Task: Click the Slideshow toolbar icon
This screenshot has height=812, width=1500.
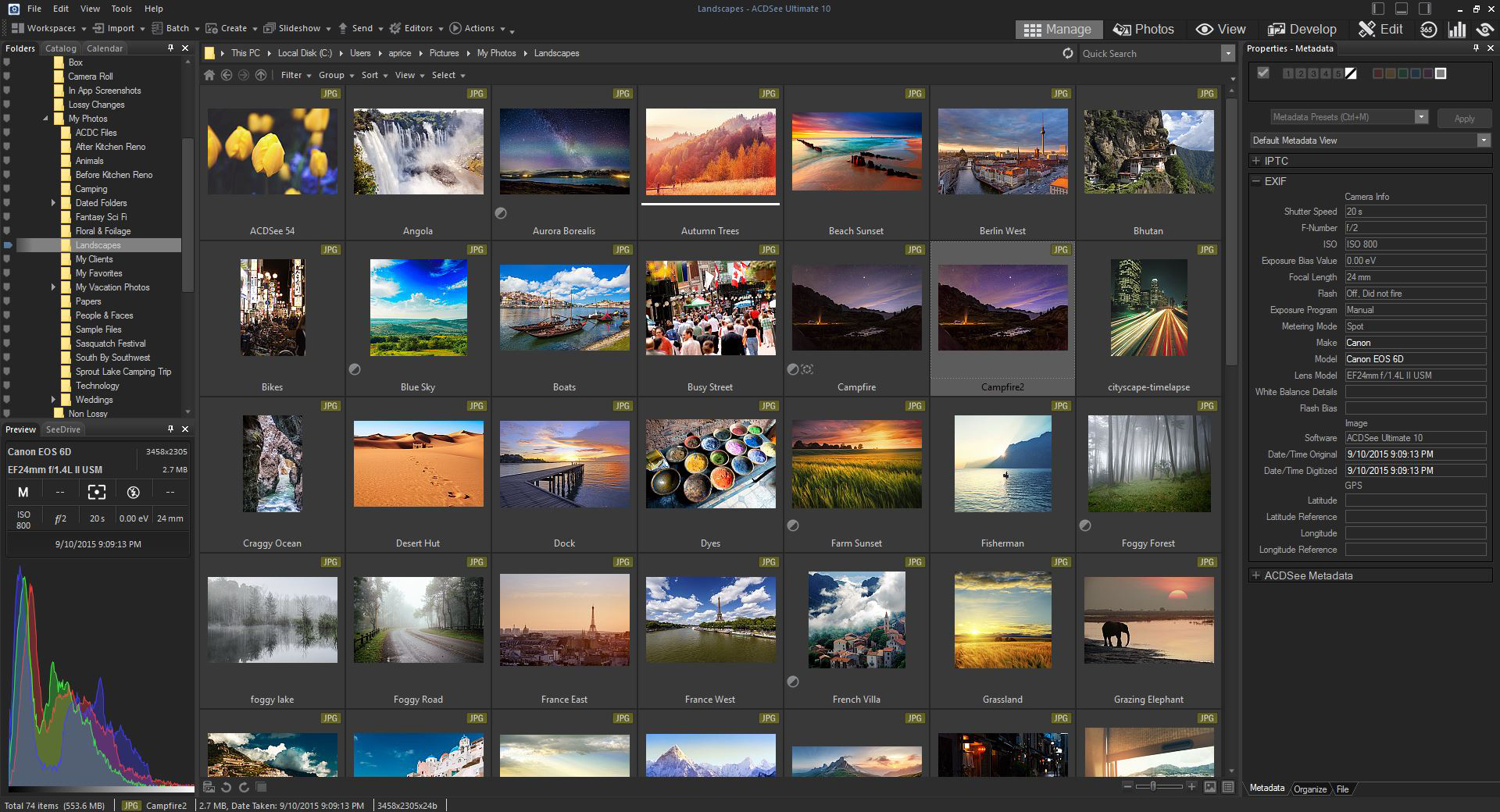Action: point(270,28)
